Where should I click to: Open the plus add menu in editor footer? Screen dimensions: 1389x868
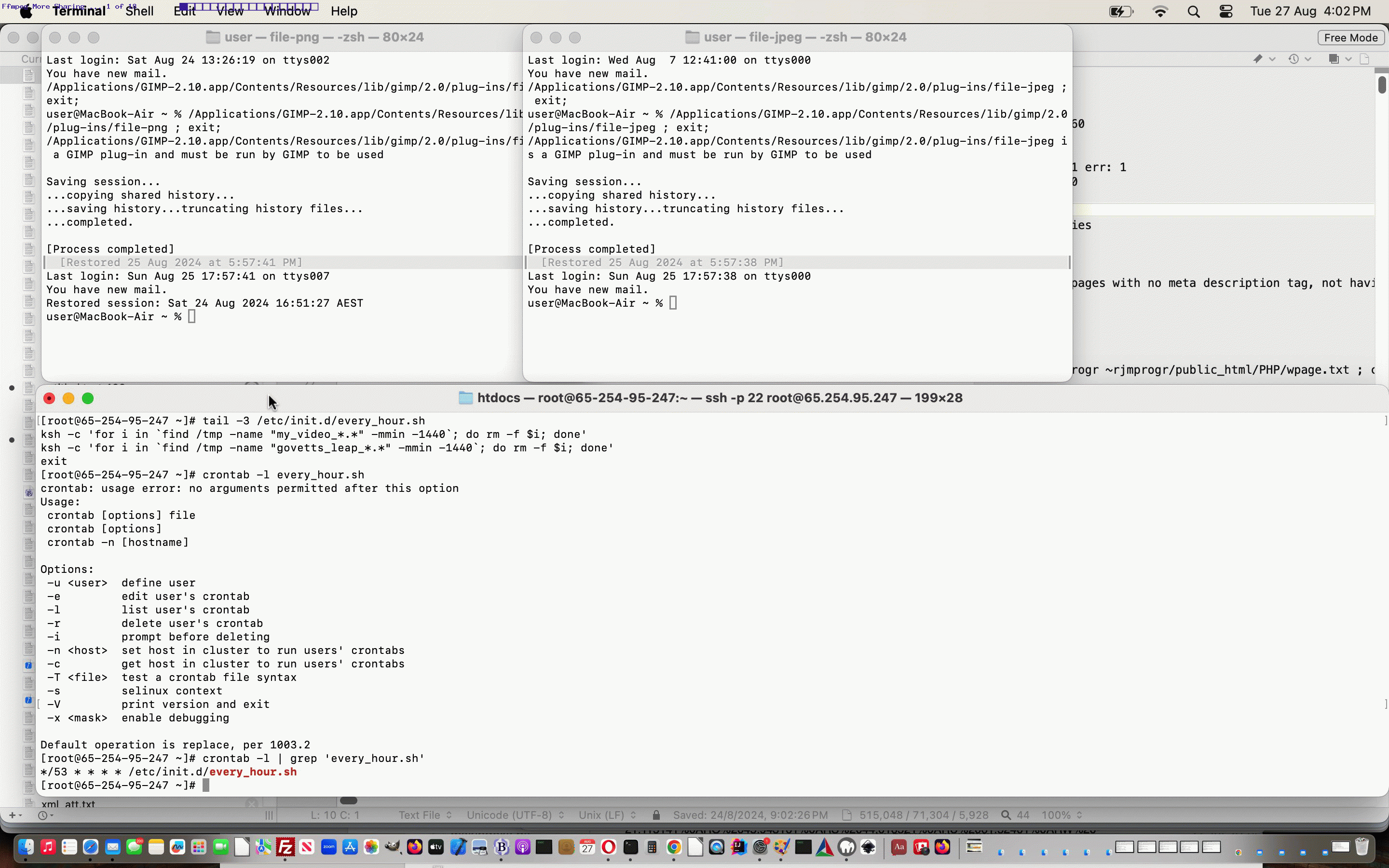[x=15, y=815]
